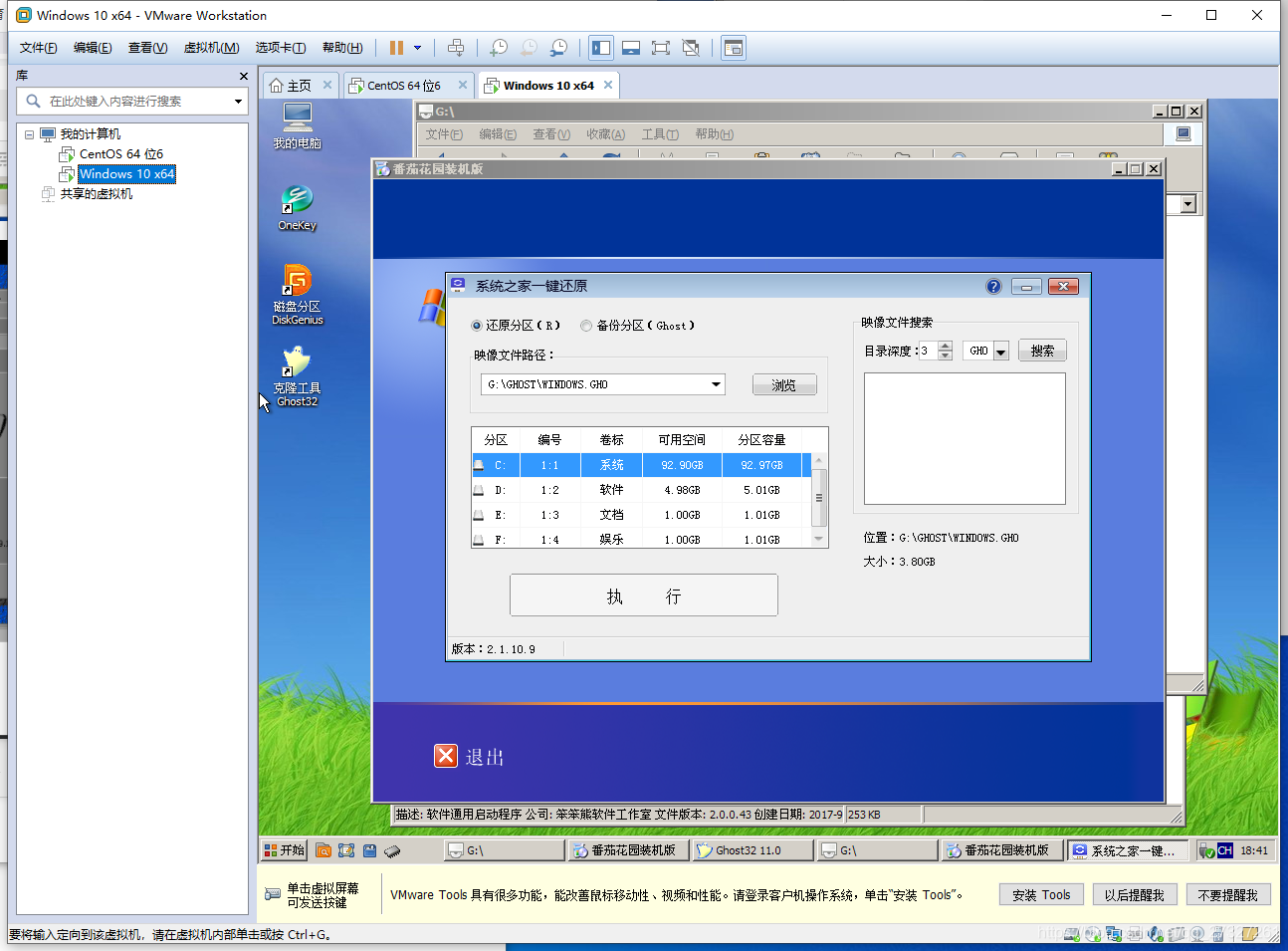Click the 克隆工具 Ghost32 desktop icon
1288x951 pixels.
tap(297, 375)
